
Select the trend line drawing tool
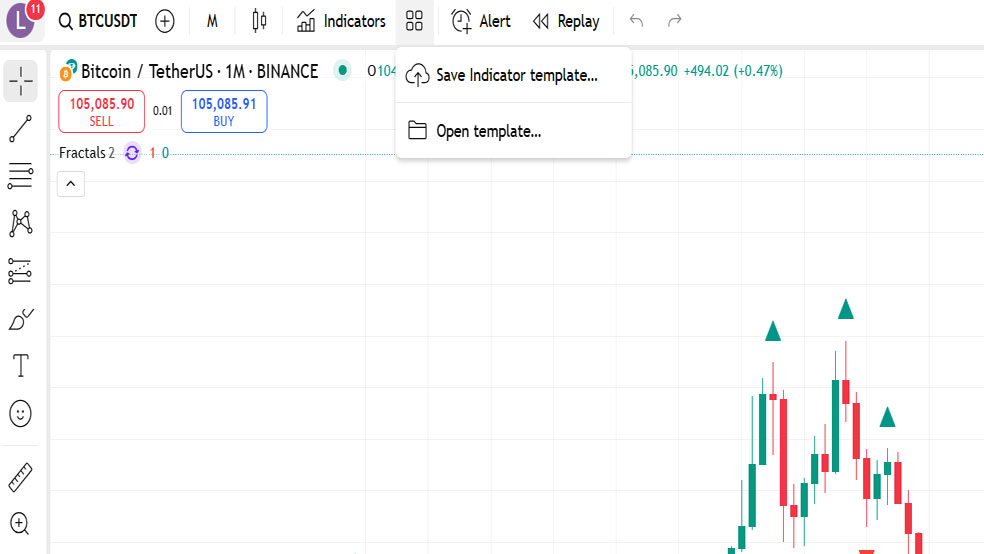coord(20,129)
